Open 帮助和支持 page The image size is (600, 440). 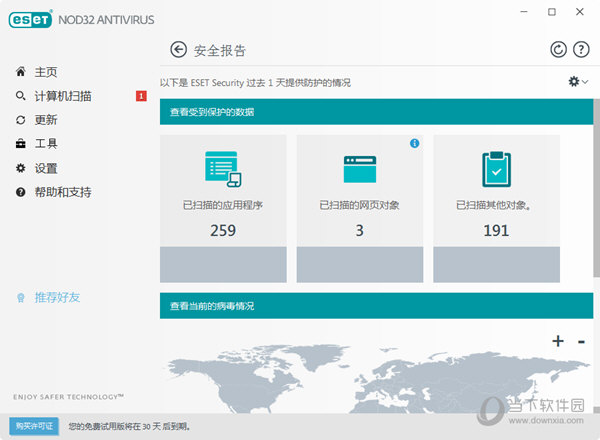tap(62, 192)
